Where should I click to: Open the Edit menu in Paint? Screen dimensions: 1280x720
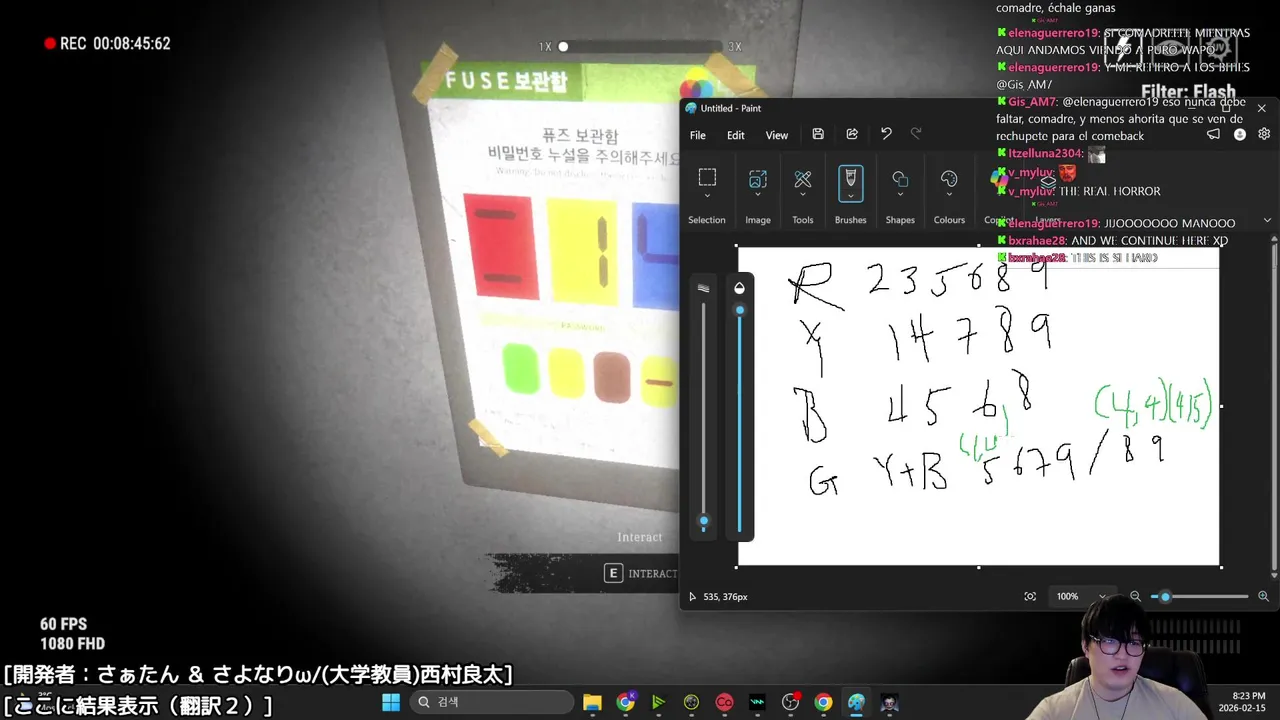coord(735,135)
